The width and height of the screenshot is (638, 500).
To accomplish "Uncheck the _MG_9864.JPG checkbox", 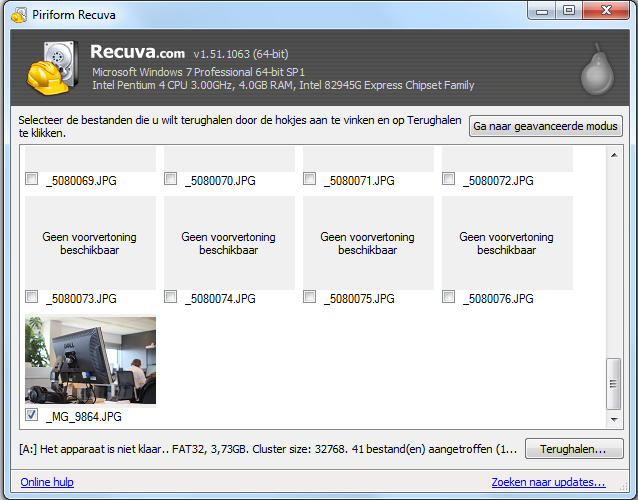I will pos(31,415).
